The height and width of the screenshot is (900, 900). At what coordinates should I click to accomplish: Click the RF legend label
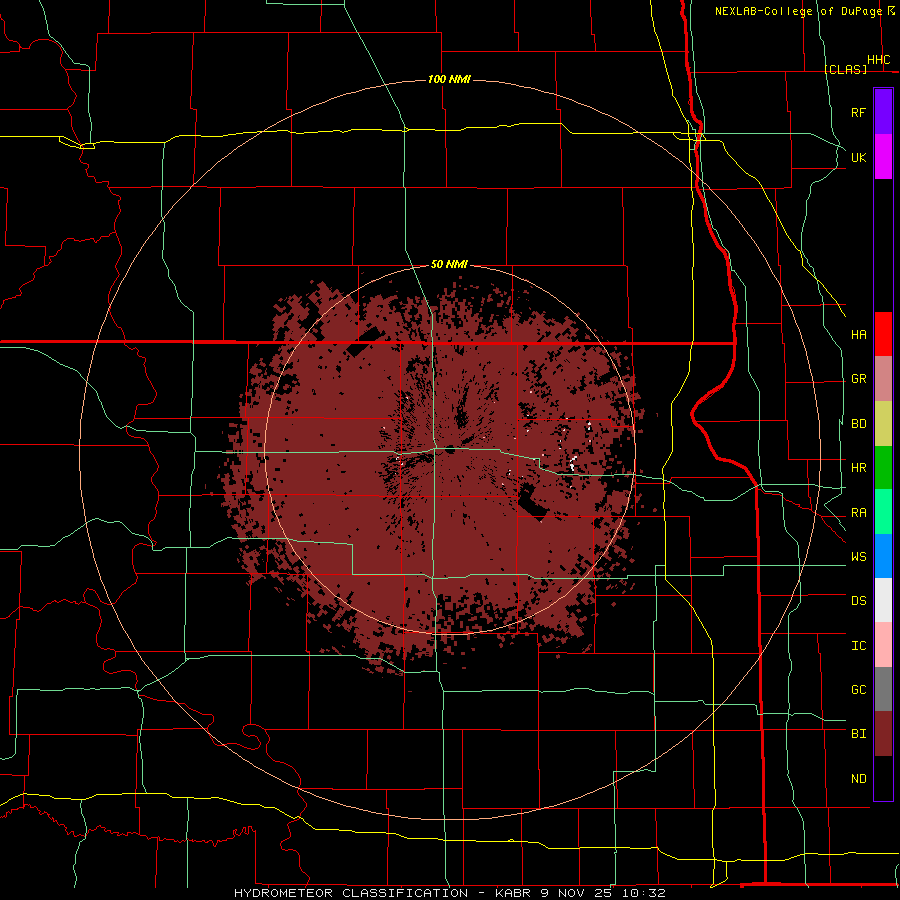click(858, 113)
